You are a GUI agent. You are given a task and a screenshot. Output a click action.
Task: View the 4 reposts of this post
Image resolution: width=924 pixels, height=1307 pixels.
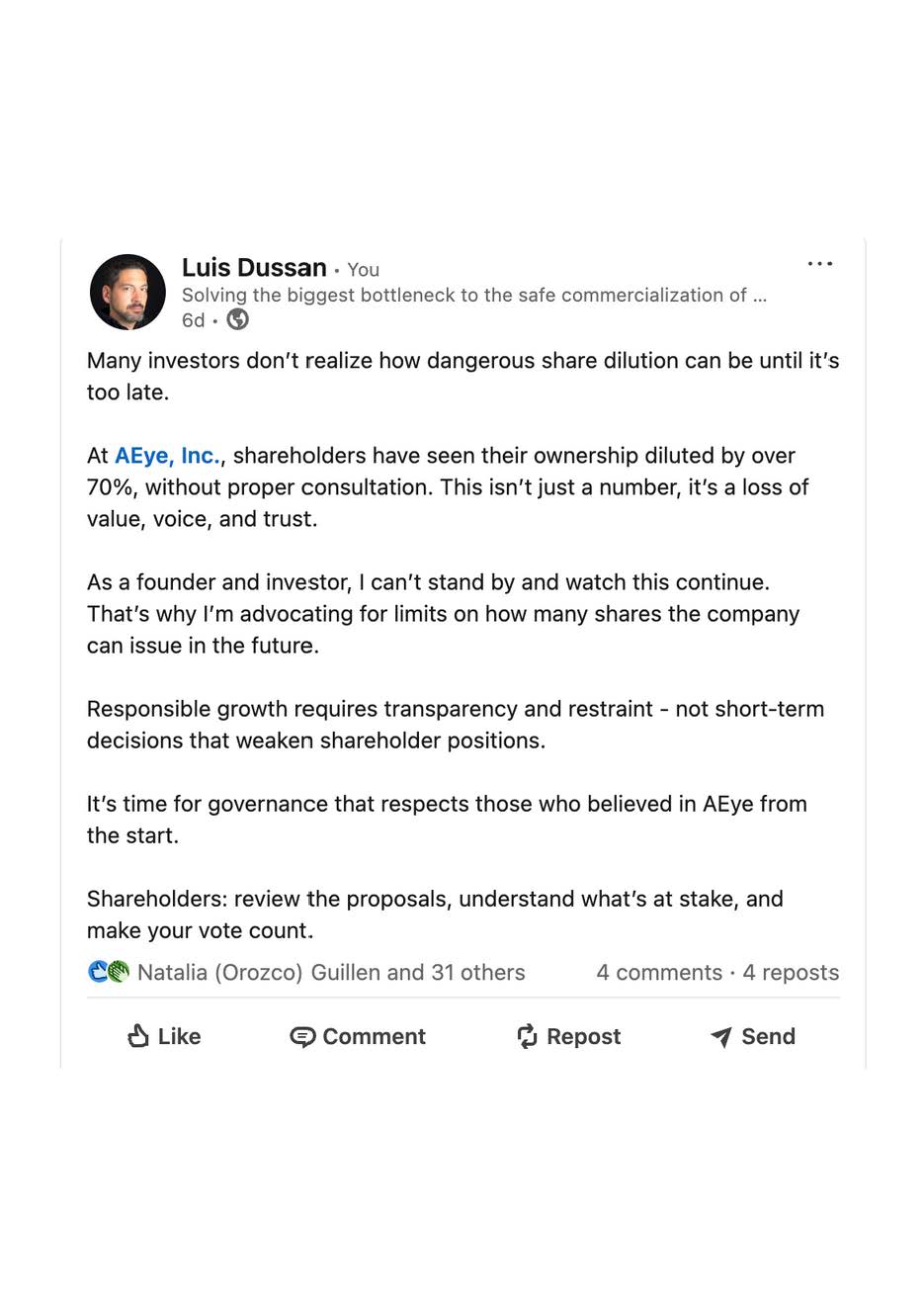[x=791, y=973]
